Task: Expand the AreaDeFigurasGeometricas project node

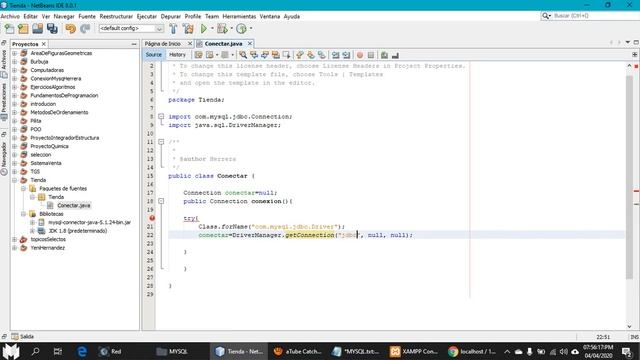Action: 15,53
